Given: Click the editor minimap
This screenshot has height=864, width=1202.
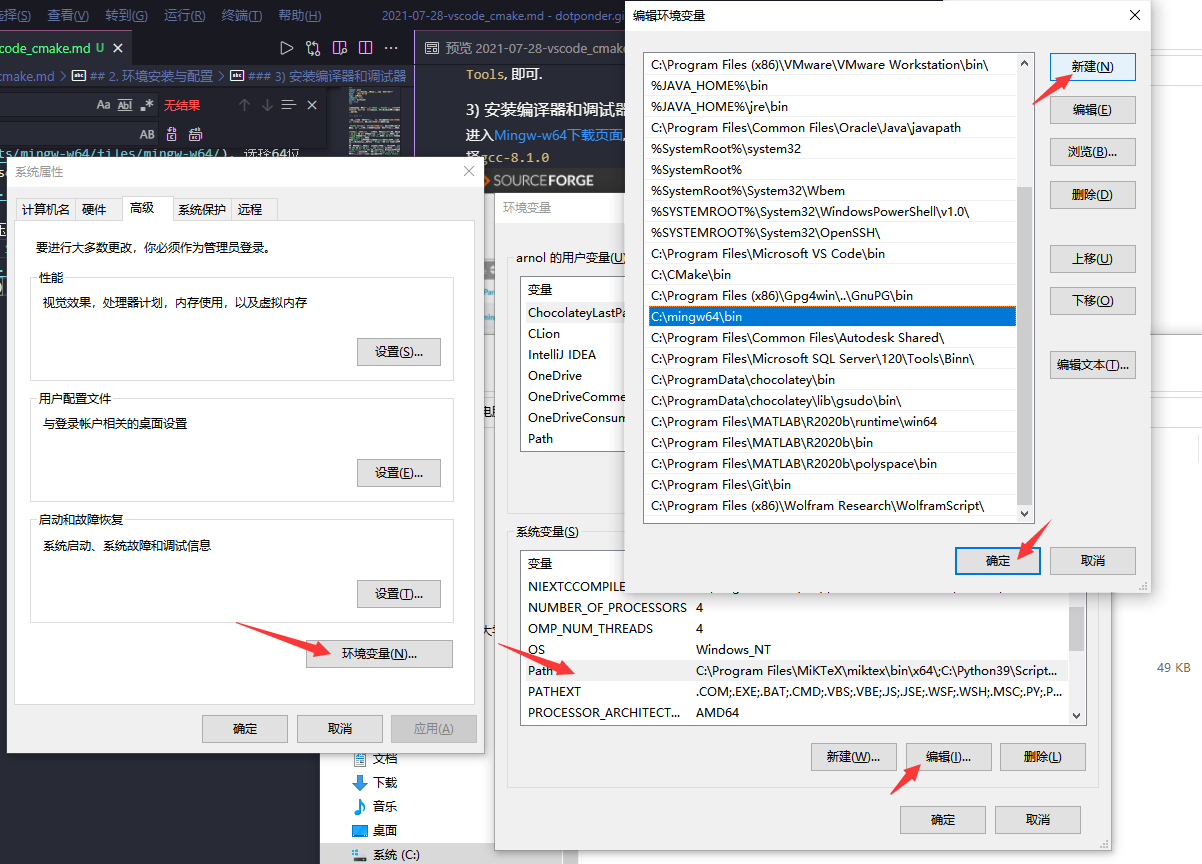Looking at the screenshot, I should (373, 120).
